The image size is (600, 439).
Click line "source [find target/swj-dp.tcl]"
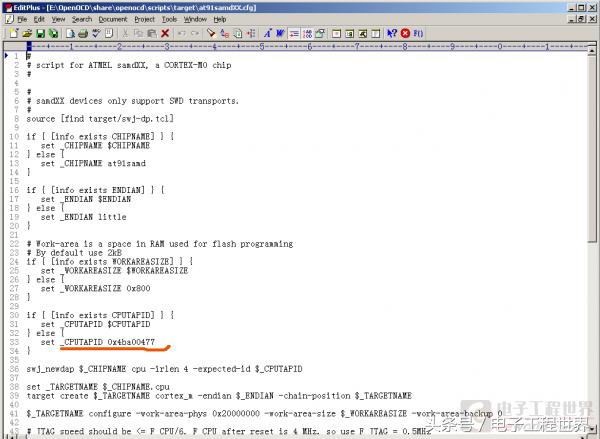[100, 119]
